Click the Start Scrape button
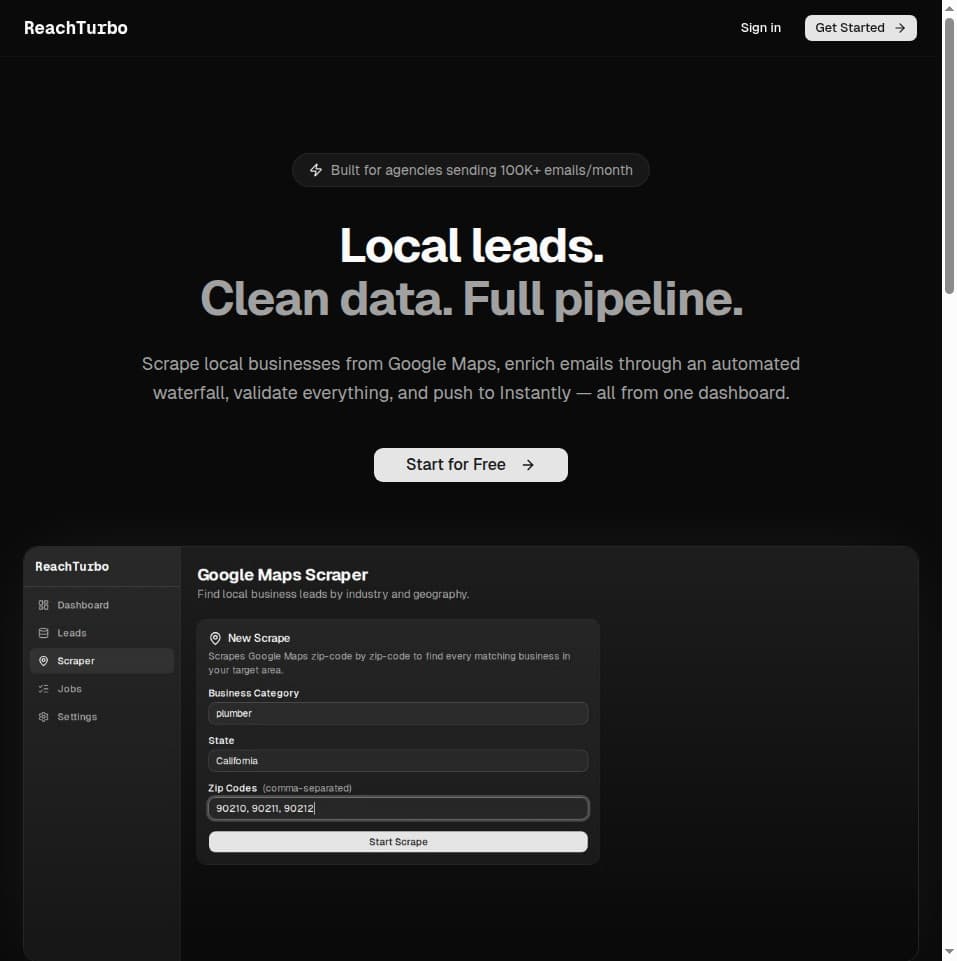Image resolution: width=957 pixels, height=961 pixels. [x=398, y=841]
